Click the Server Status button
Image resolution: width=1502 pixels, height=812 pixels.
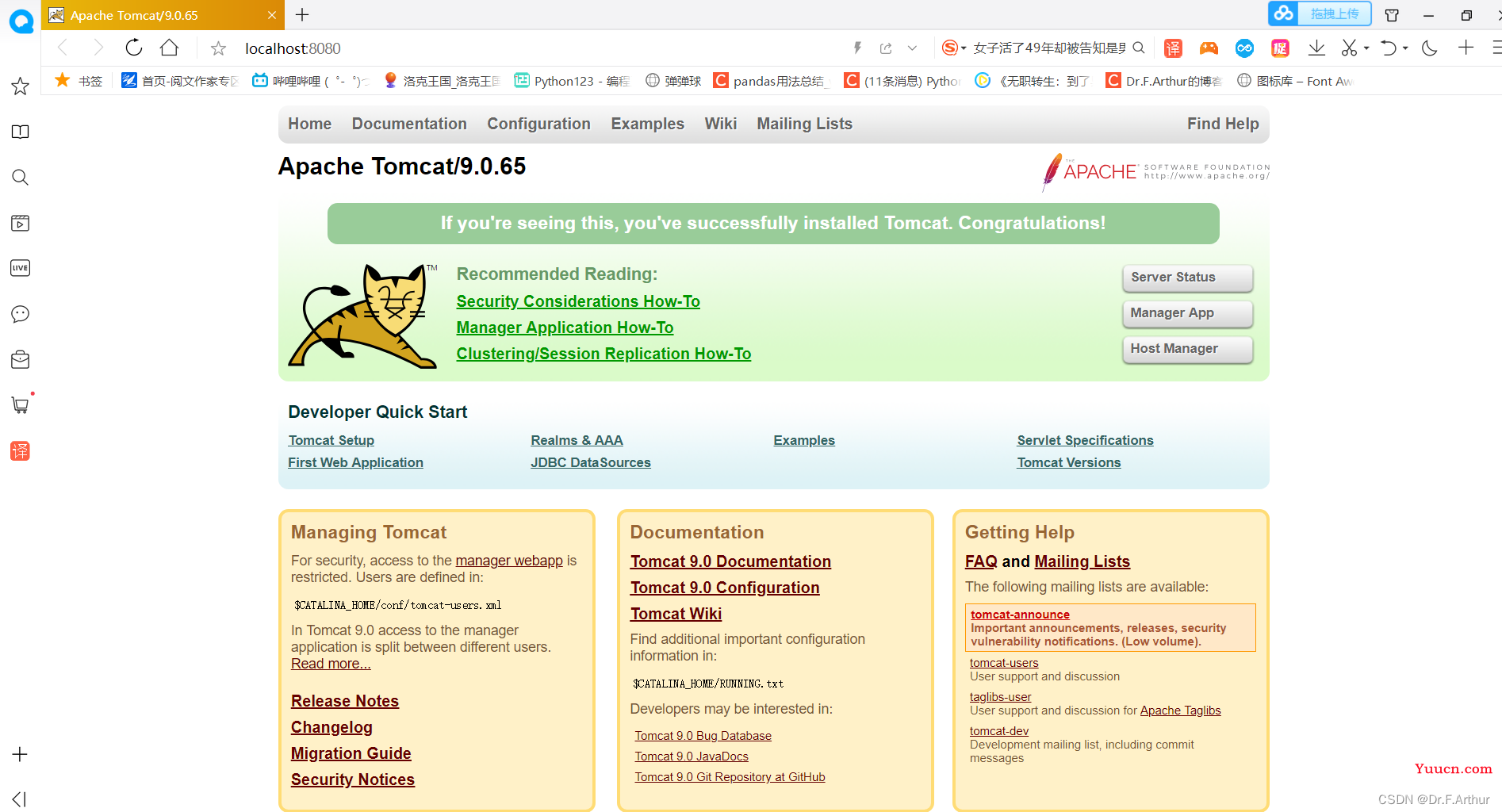[x=1187, y=278]
